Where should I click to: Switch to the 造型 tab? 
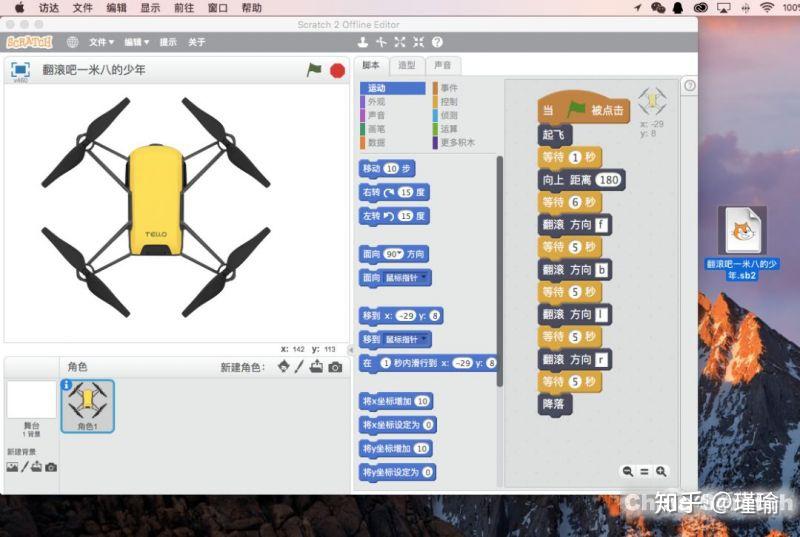(x=407, y=65)
